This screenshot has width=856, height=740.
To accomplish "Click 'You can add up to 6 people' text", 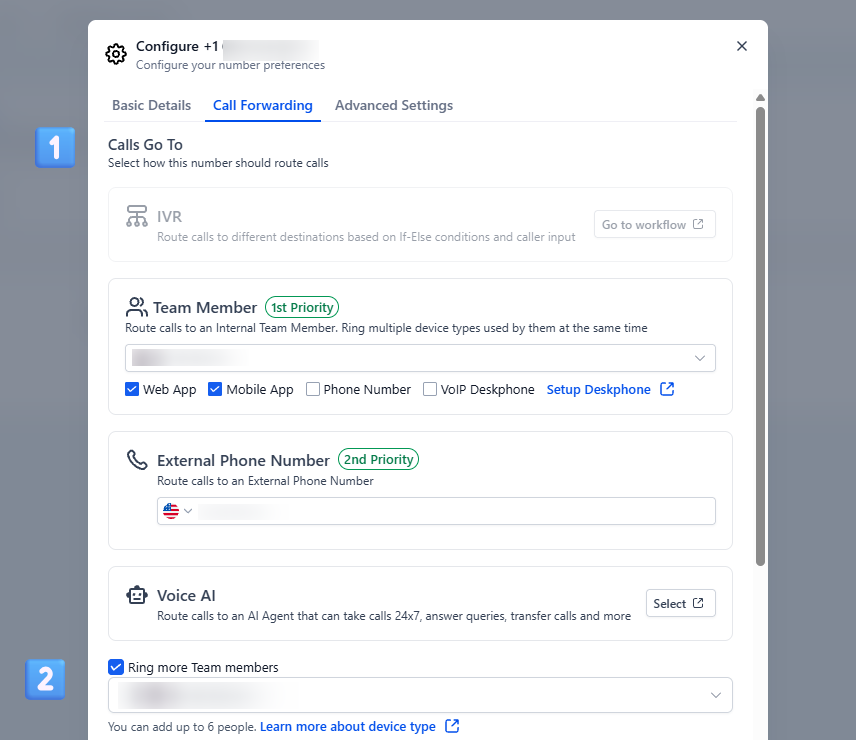I will (182, 727).
